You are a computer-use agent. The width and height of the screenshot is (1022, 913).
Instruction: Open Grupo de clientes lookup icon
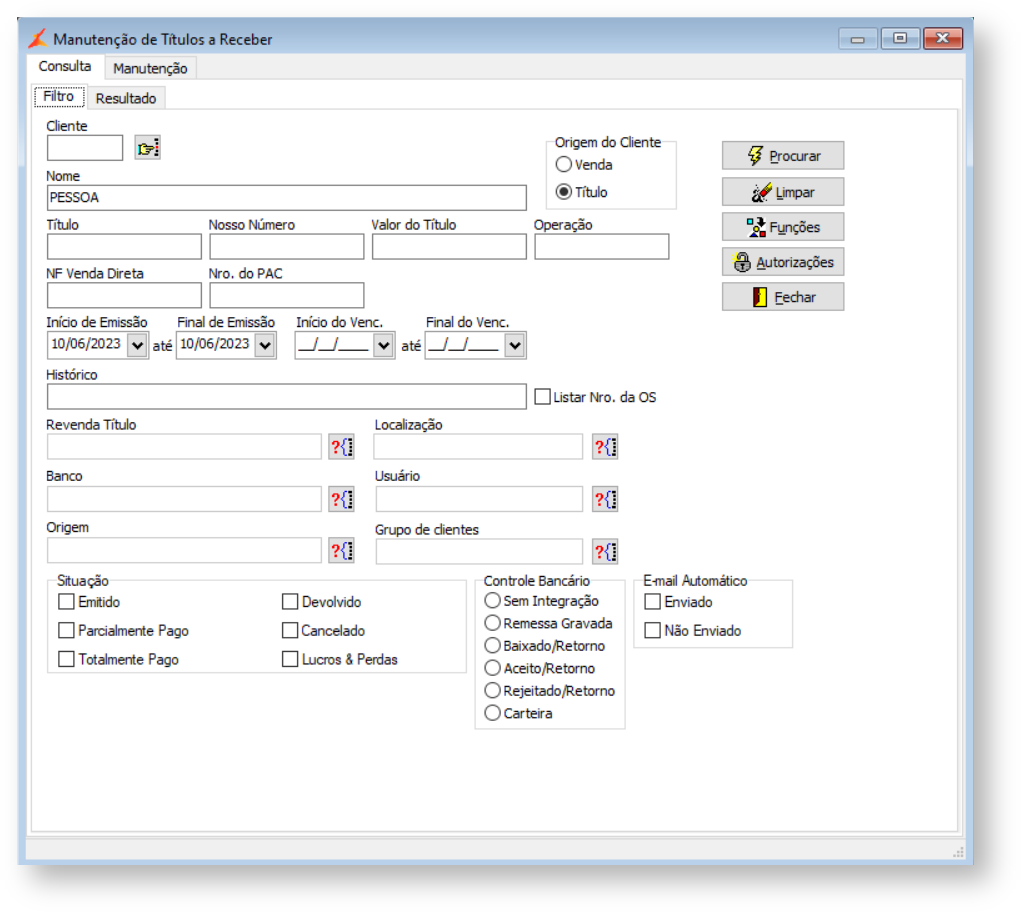coord(606,552)
